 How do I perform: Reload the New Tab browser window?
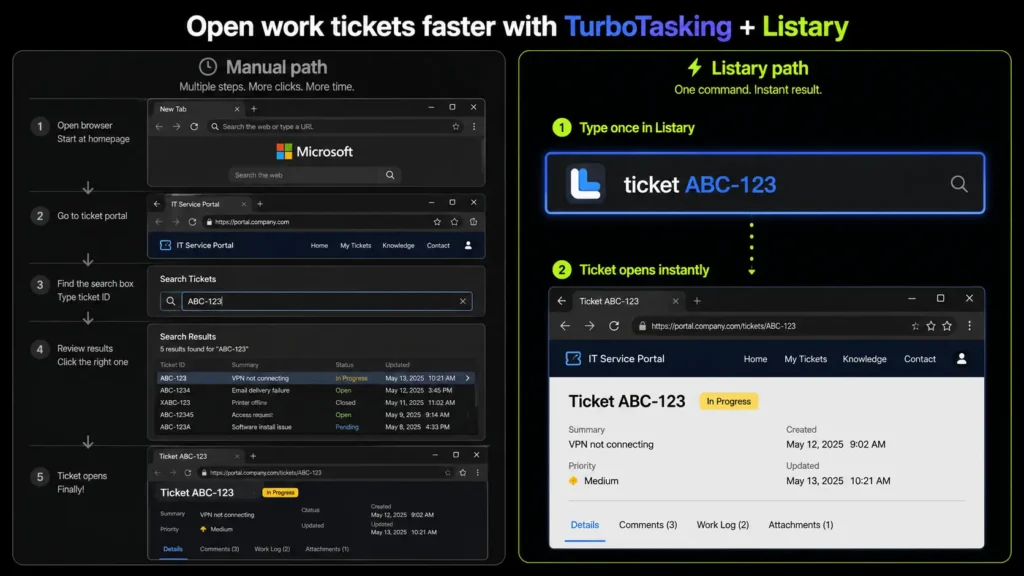pyautogui.click(x=194, y=127)
